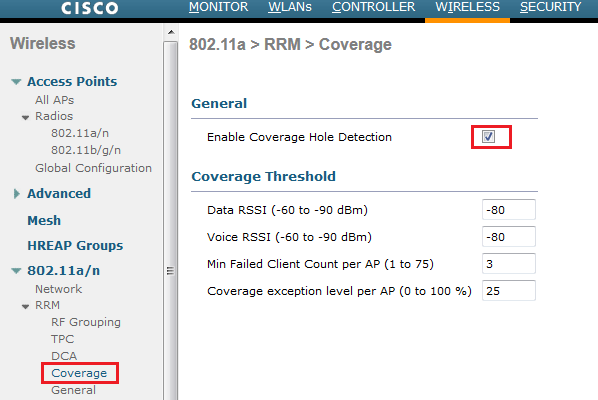Open the SECURITY menu

tap(551, 7)
